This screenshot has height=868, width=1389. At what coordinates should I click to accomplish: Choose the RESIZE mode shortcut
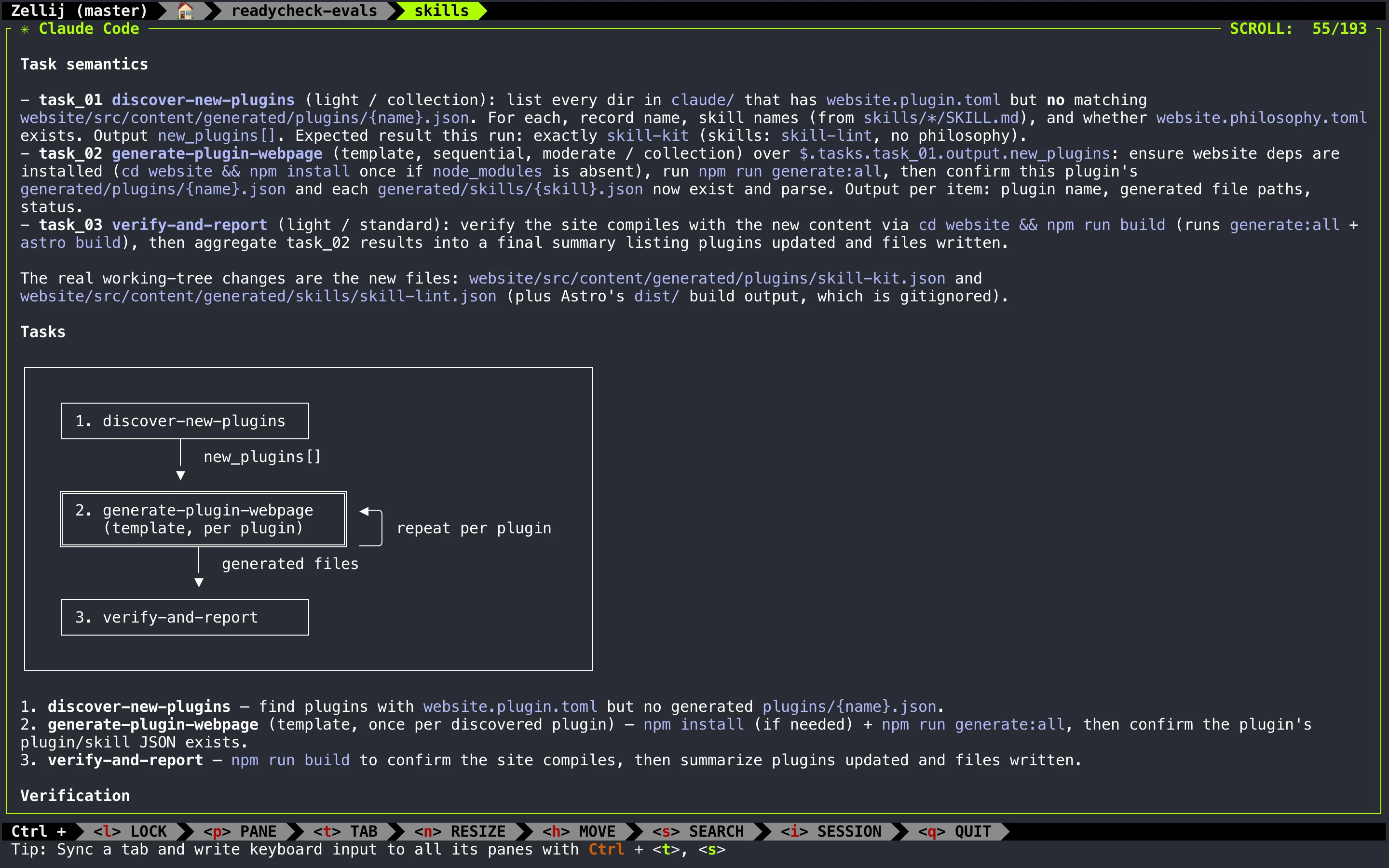click(460, 831)
